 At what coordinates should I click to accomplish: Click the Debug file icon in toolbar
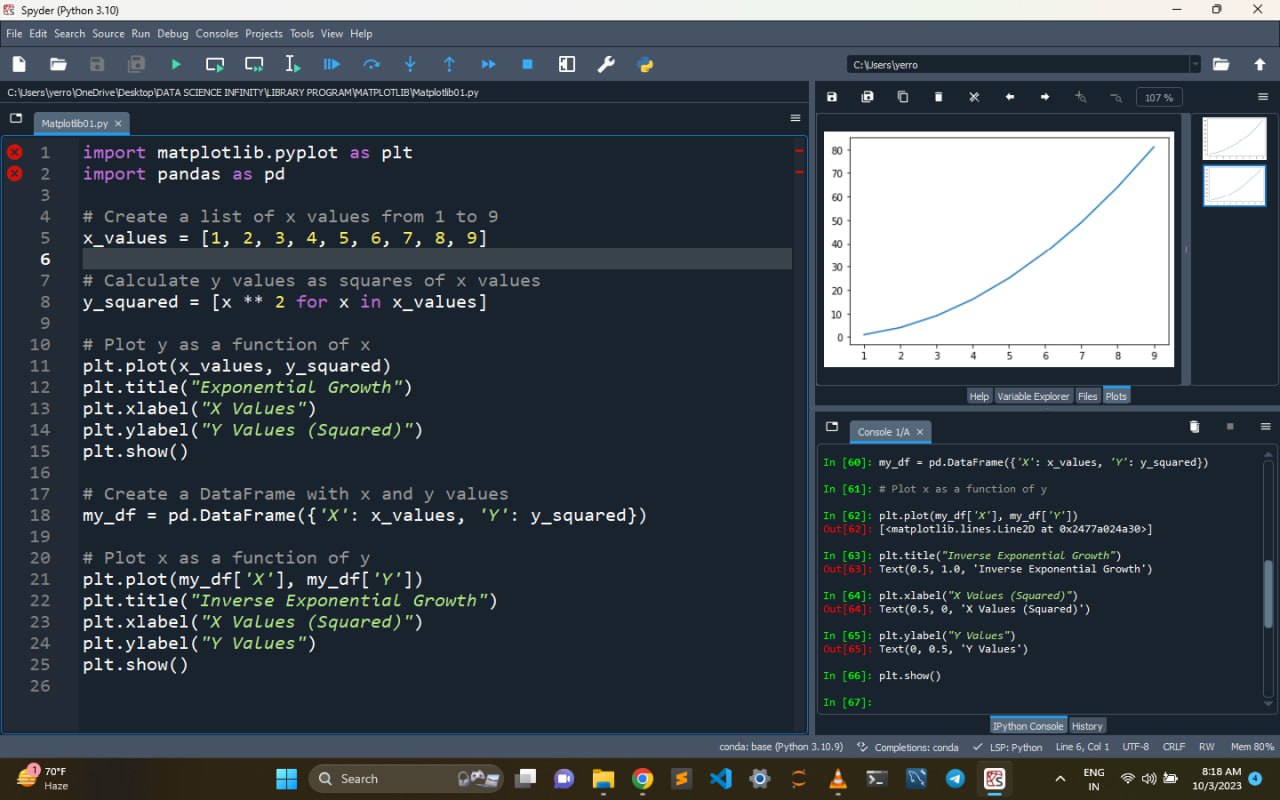tap(331, 64)
